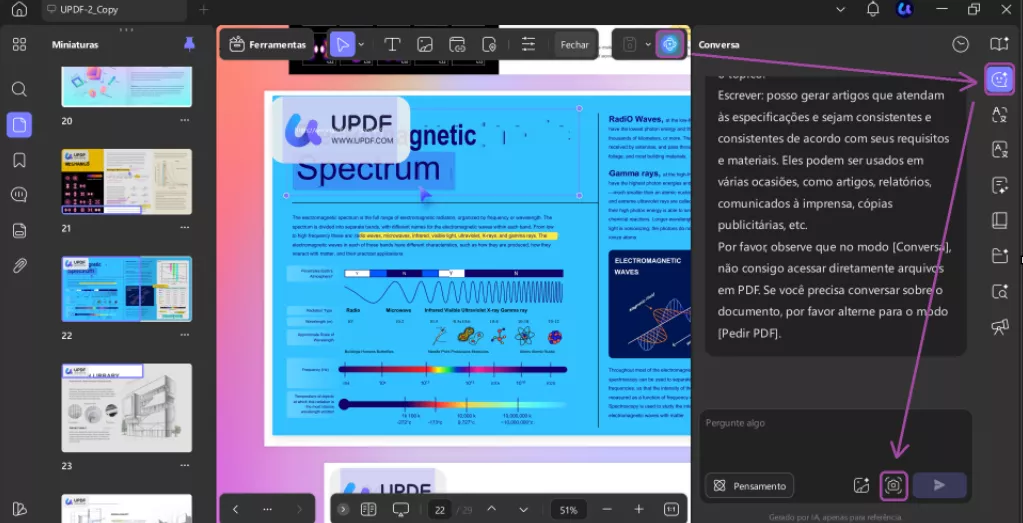Click the page number field showing 22
The height and width of the screenshot is (523, 1023).
point(440,510)
